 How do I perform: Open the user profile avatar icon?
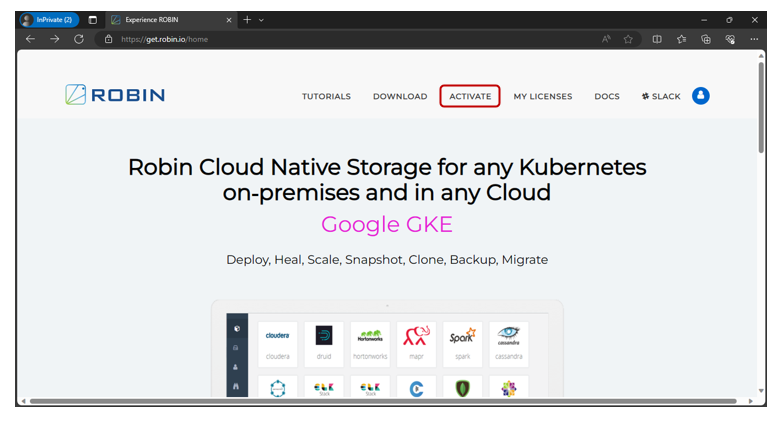(701, 95)
